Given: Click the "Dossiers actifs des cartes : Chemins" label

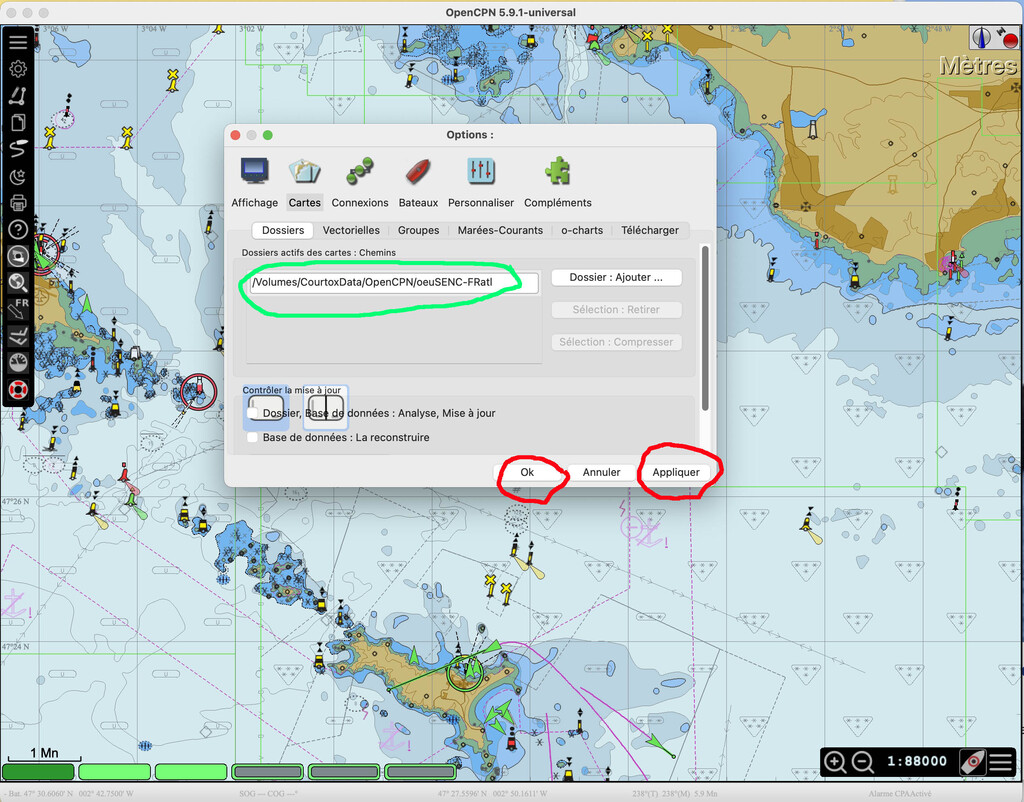Looking at the screenshot, I should [x=319, y=253].
